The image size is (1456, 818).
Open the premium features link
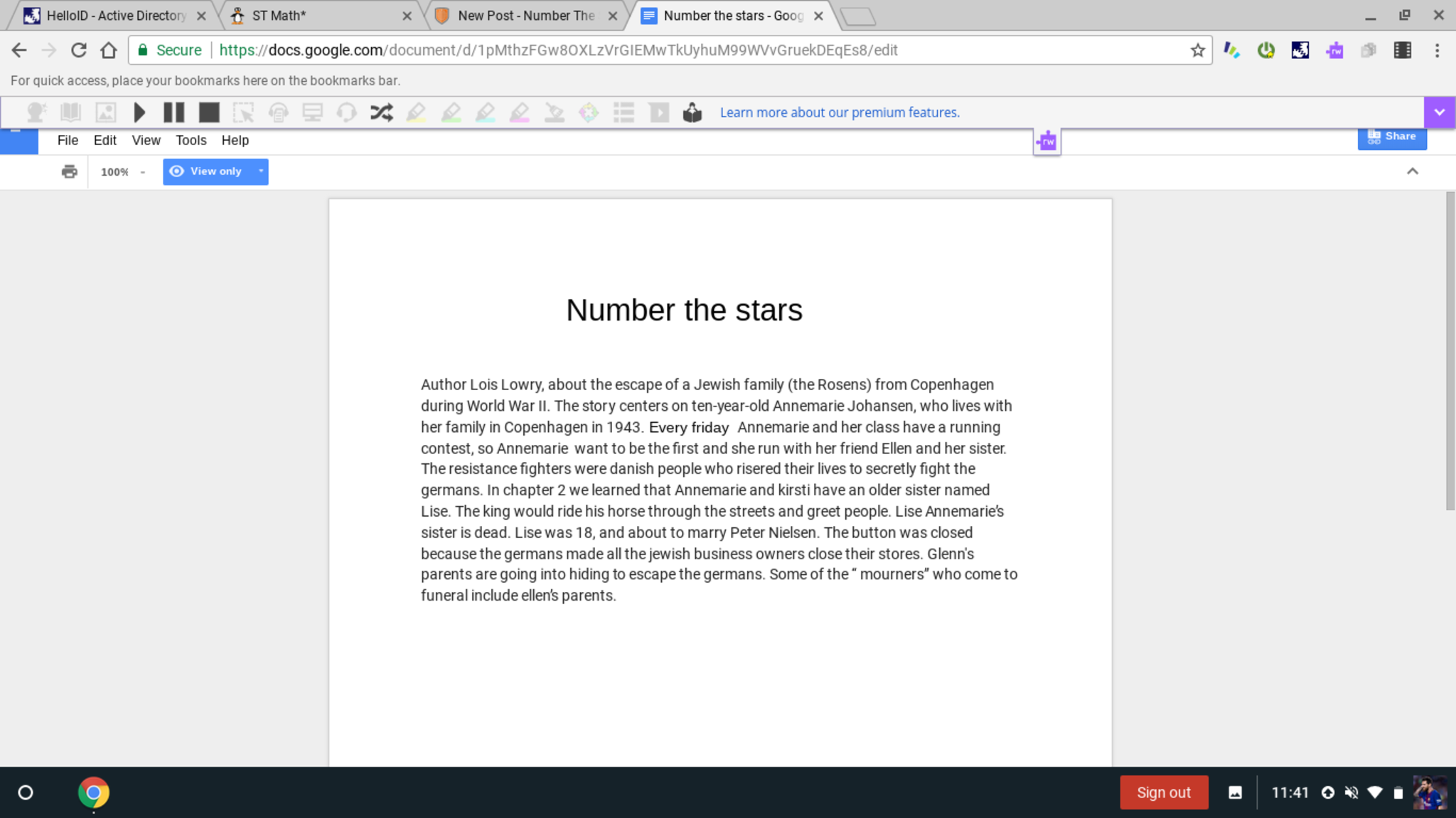tap(839, 112)
